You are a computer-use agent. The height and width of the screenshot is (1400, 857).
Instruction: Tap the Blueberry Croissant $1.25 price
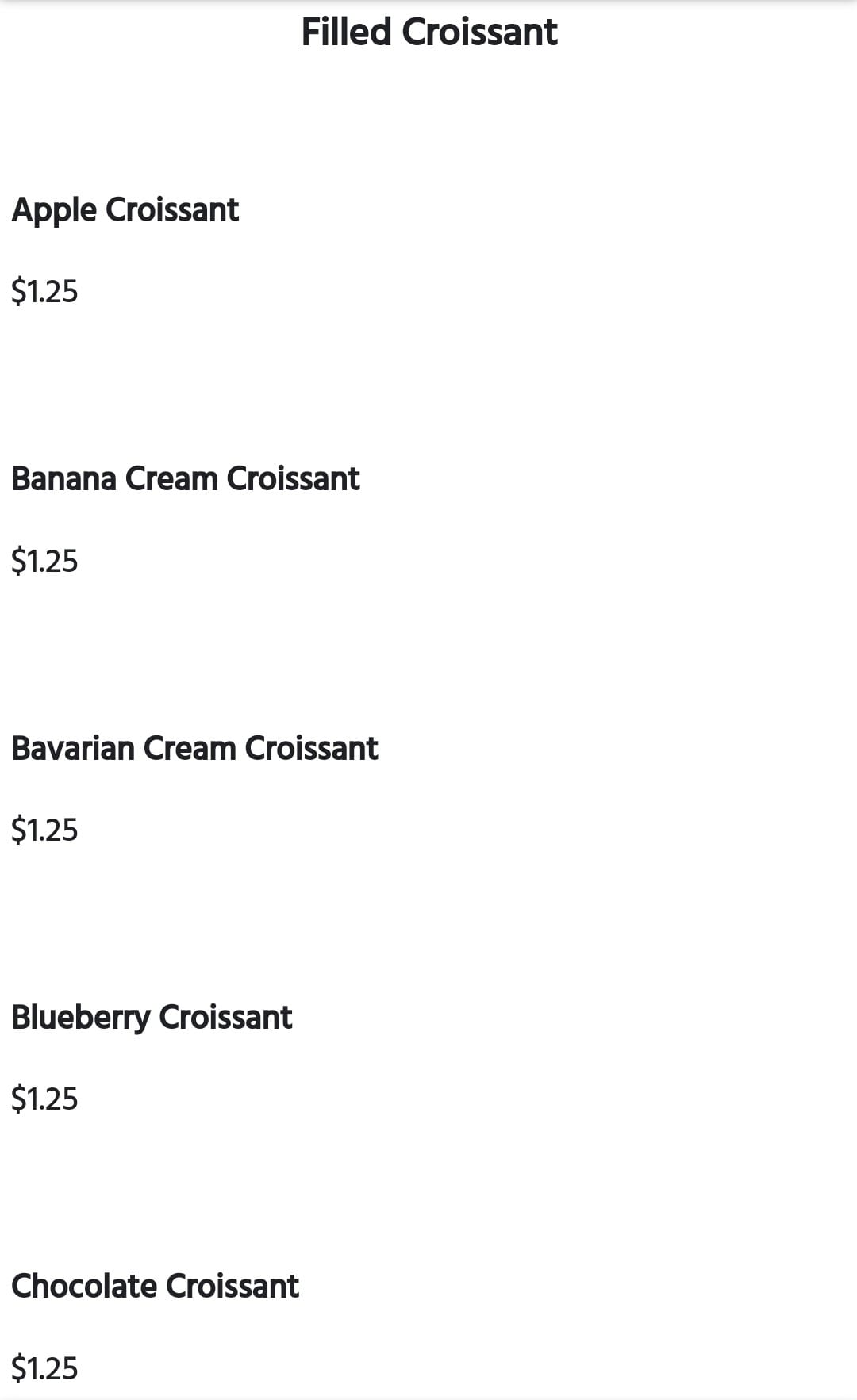(44, 1099)
